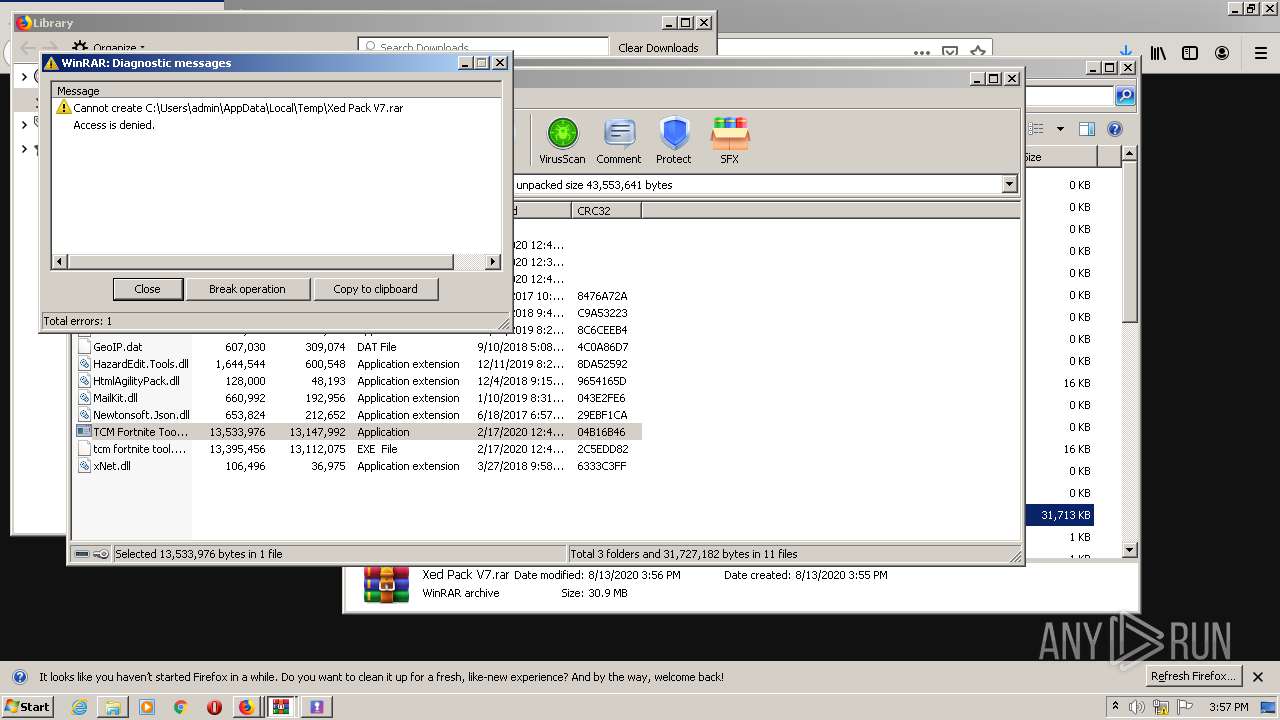Click the SFX archive icon

click(x=730, y=140)
